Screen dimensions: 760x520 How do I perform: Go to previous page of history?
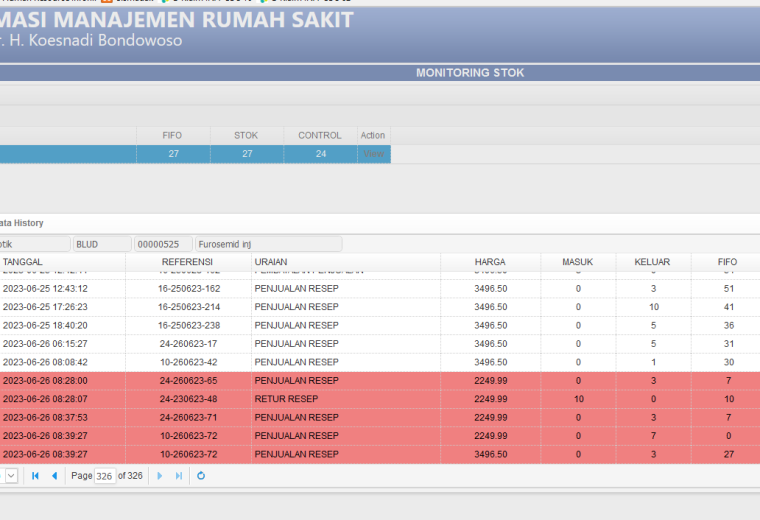tap(54, 476)
